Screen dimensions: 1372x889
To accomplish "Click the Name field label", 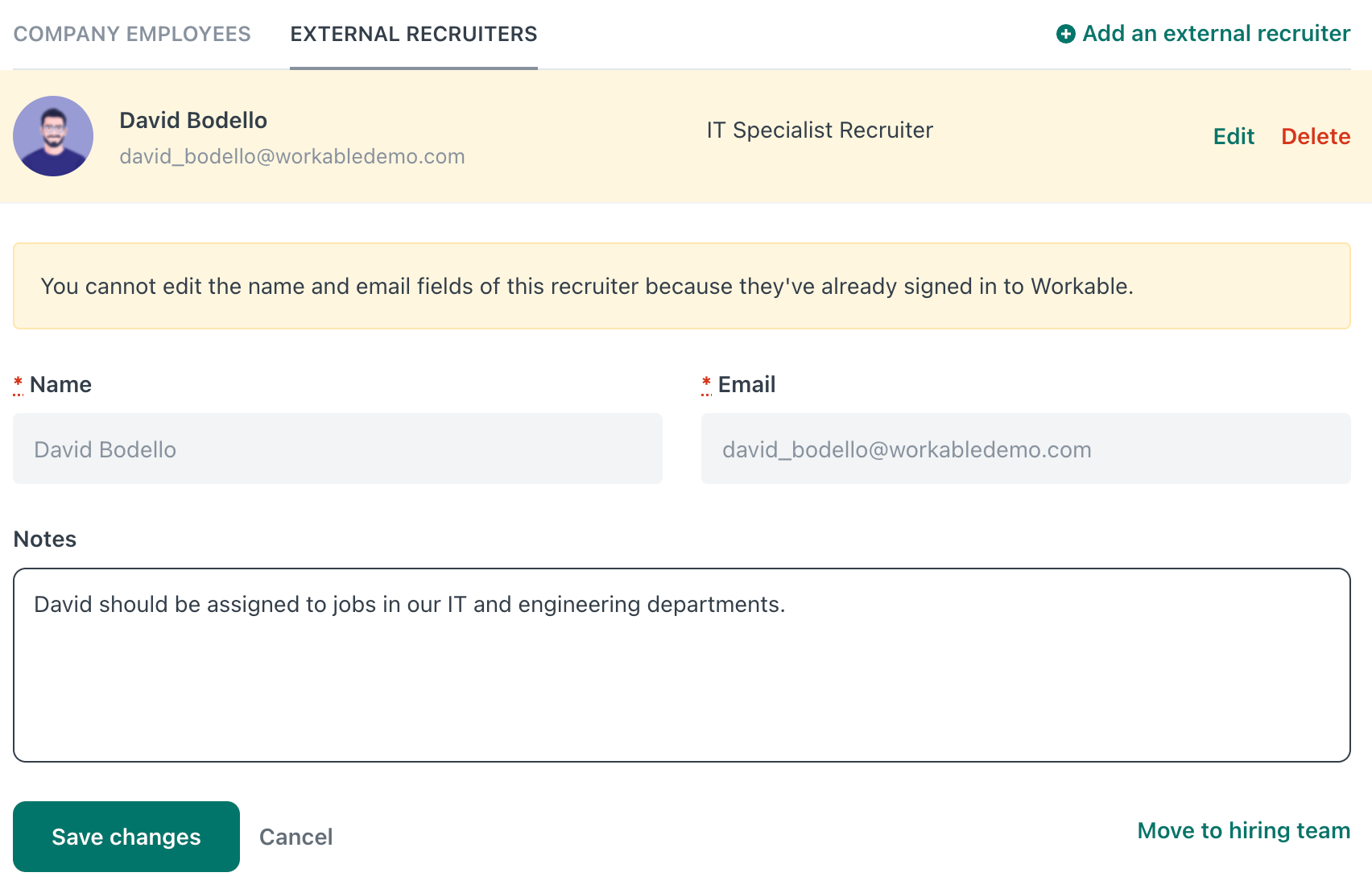I will click(x=60, y=384).
